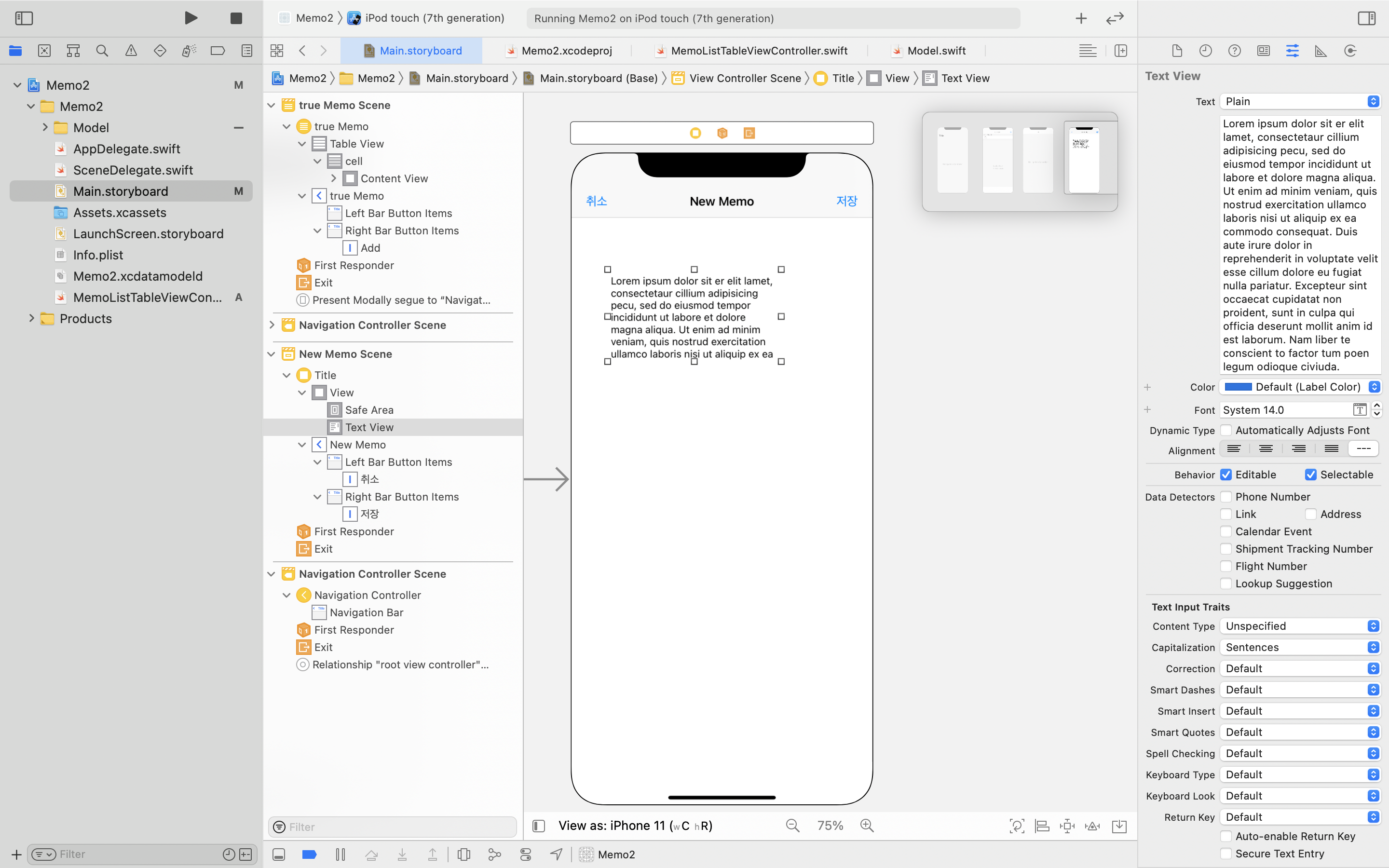The width and height of the screenshot is (1389, 868).
Task: Expand the Navigation Controller Scene
Action: (272, 325)
